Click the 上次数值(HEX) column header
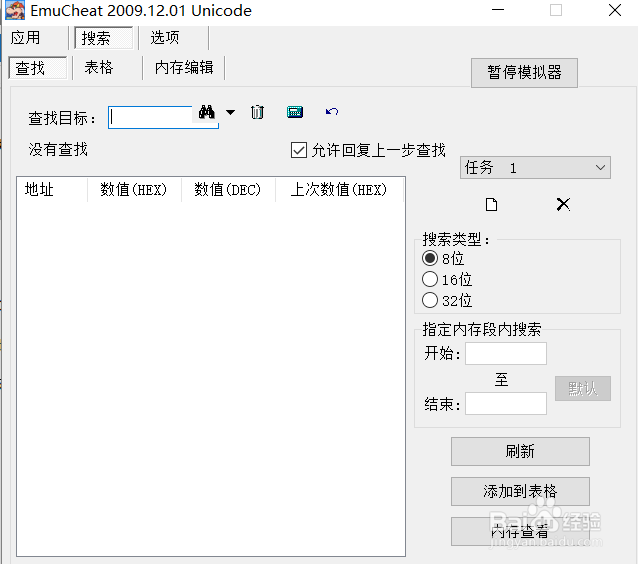The image size is (638, 564). (339, 190)
